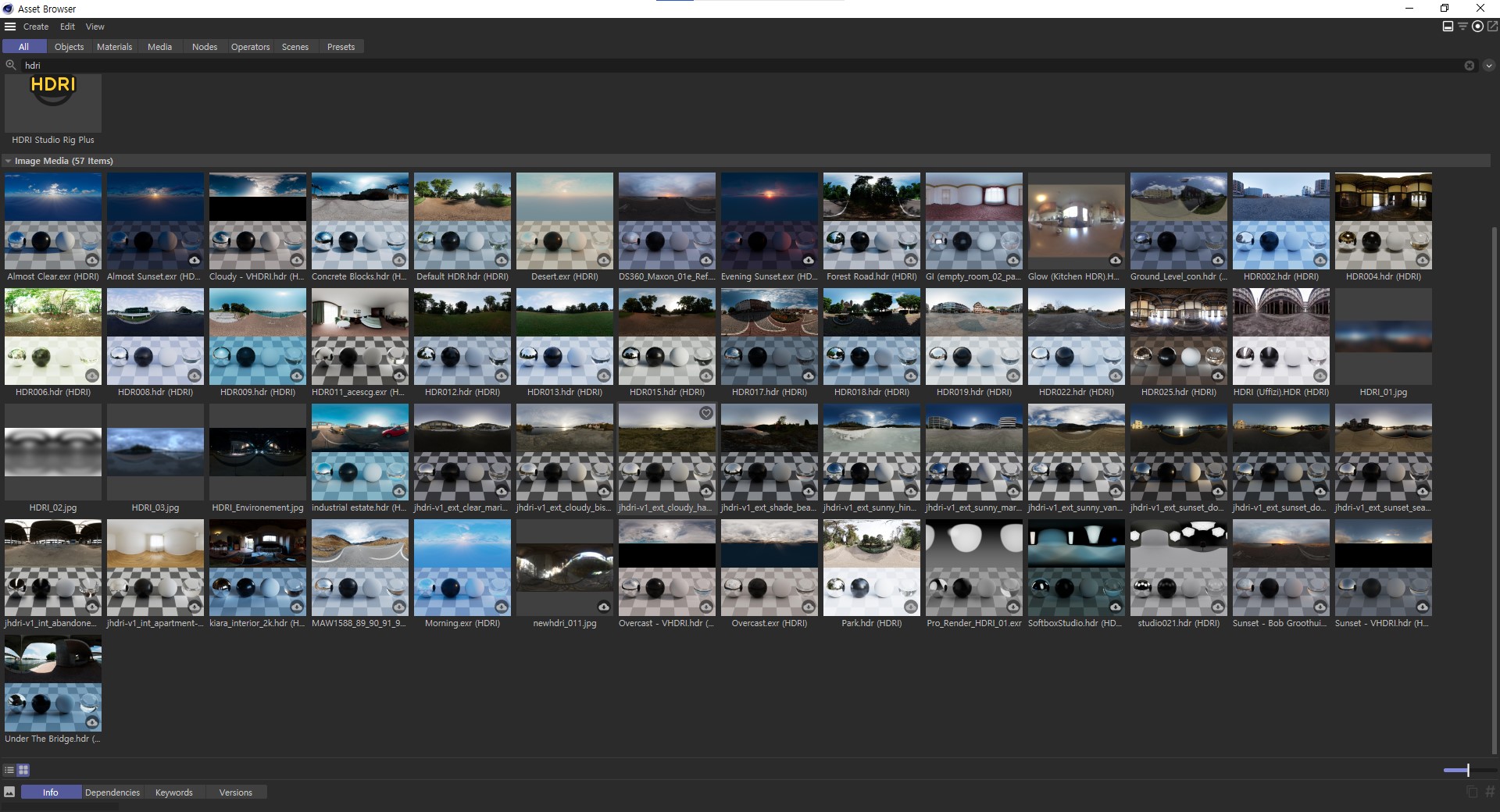Click the cloud download icon on HDR006.hdr
Image resolution: width=1500 pixels, height=812 pixels.
92,376
